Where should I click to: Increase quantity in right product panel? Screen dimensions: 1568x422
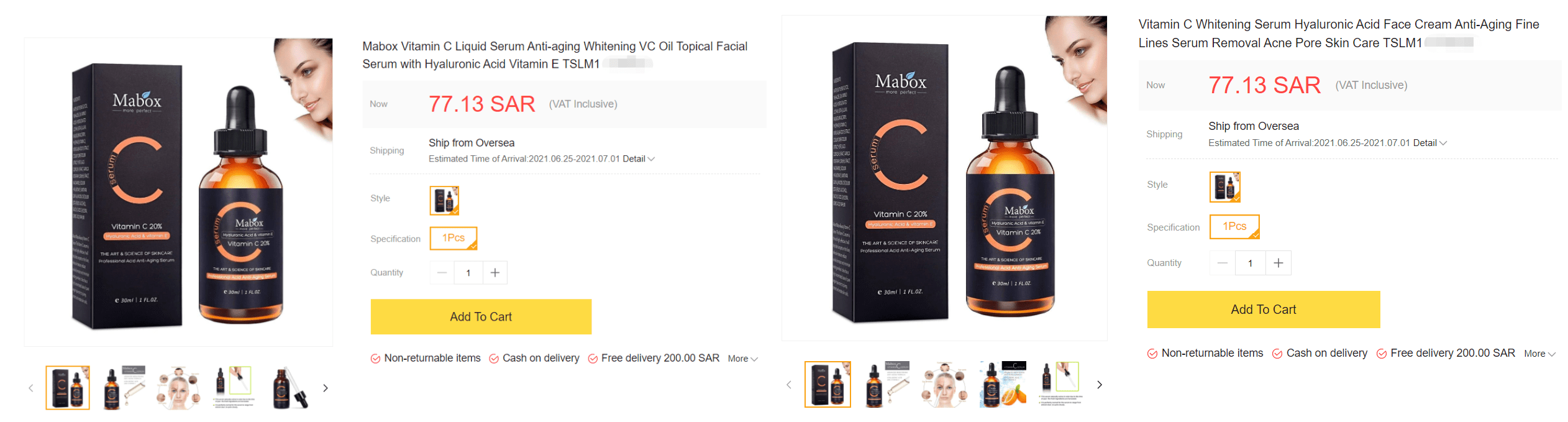click(x=1279, y=263)
